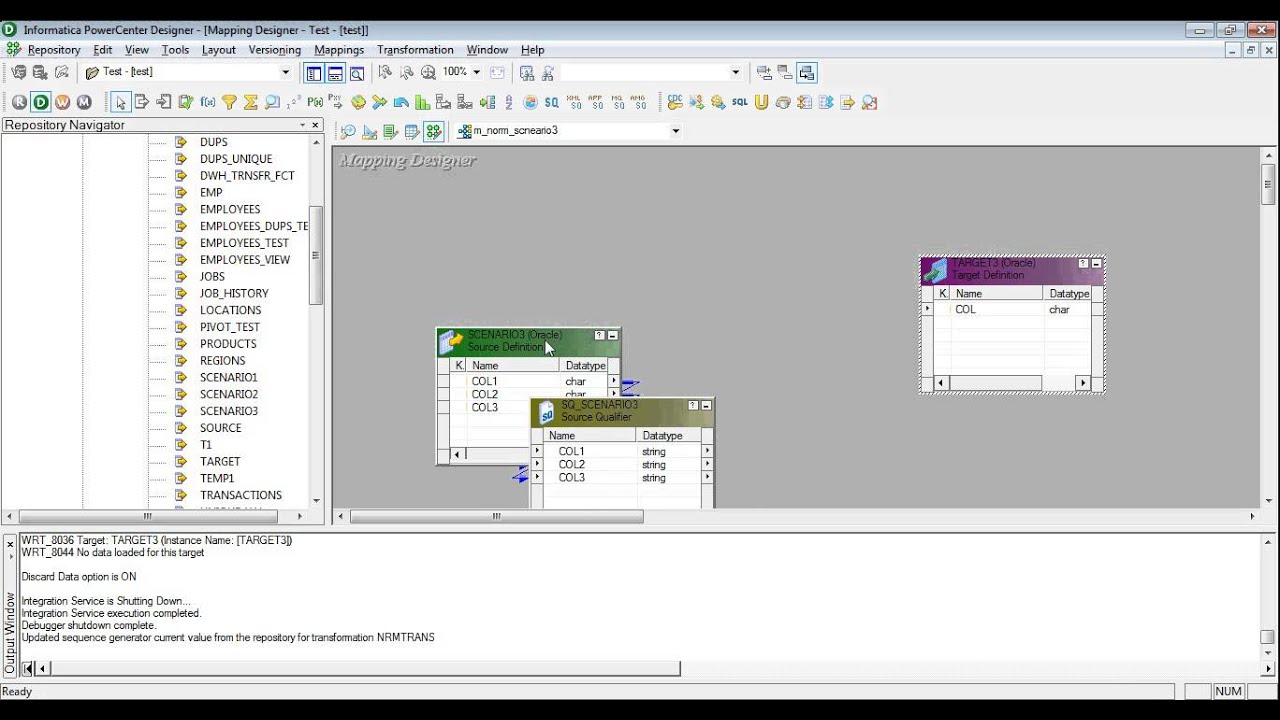
Task: Open the Target Designer tool icon
Action: (370, 131)
